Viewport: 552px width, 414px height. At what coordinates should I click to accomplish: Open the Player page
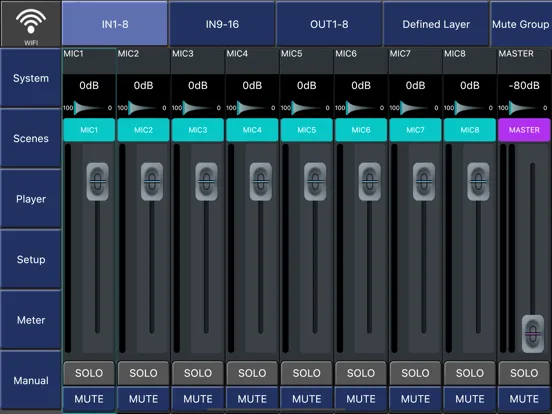click(x=31, y=199)
